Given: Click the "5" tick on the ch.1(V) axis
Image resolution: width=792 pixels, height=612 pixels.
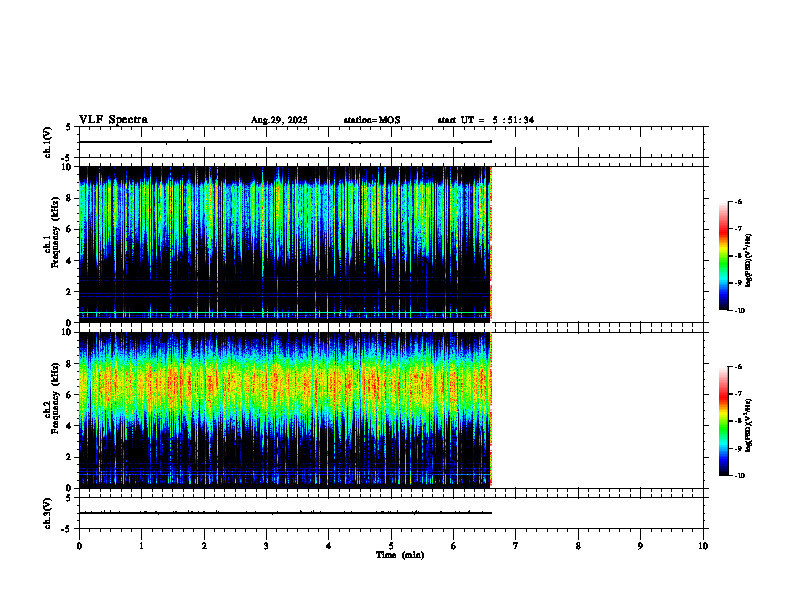Looking at the screenshot, I should 69,127.
